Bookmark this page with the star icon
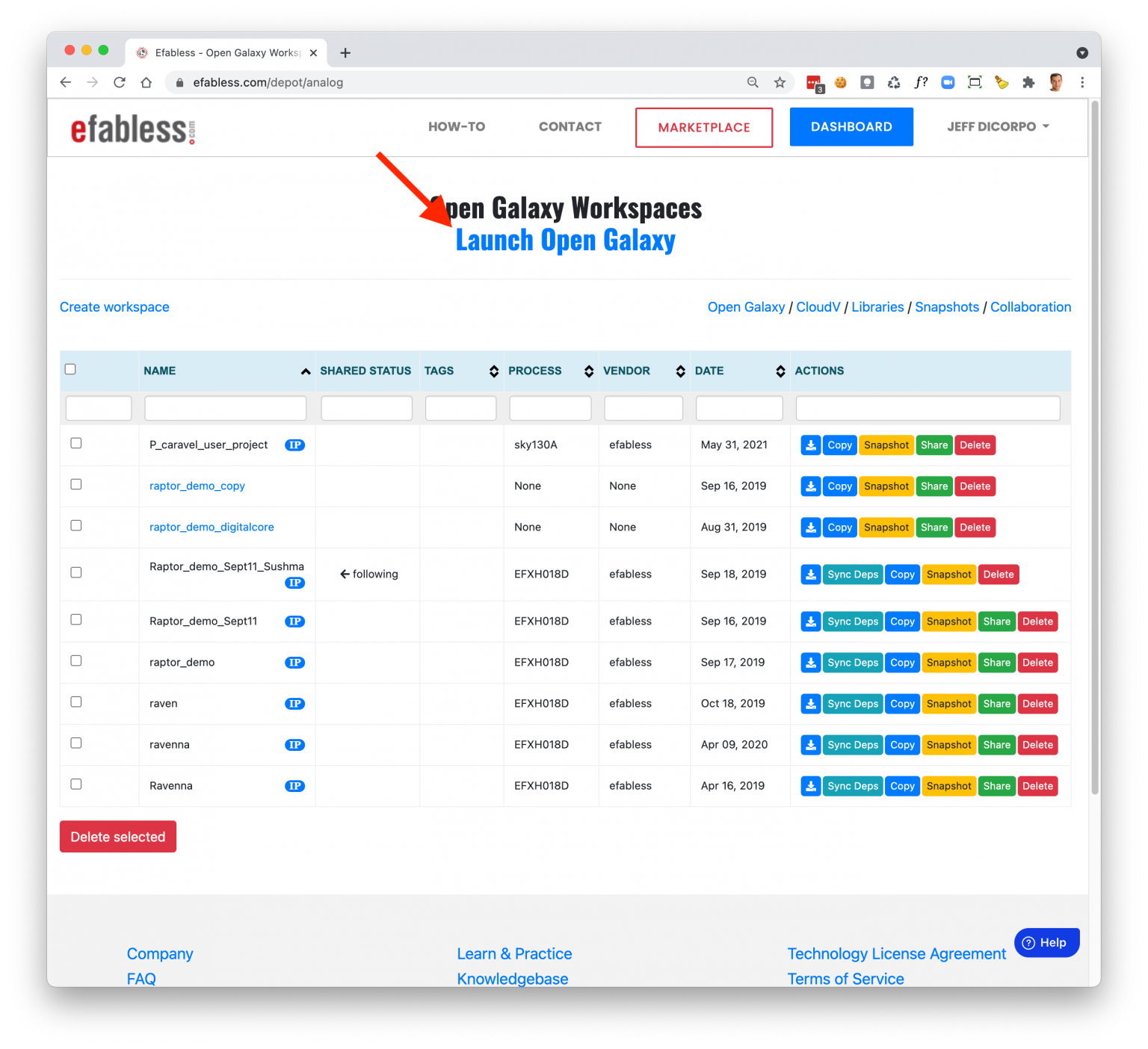This screenshot has width=1148, height=1049. (x=780, y=82)
